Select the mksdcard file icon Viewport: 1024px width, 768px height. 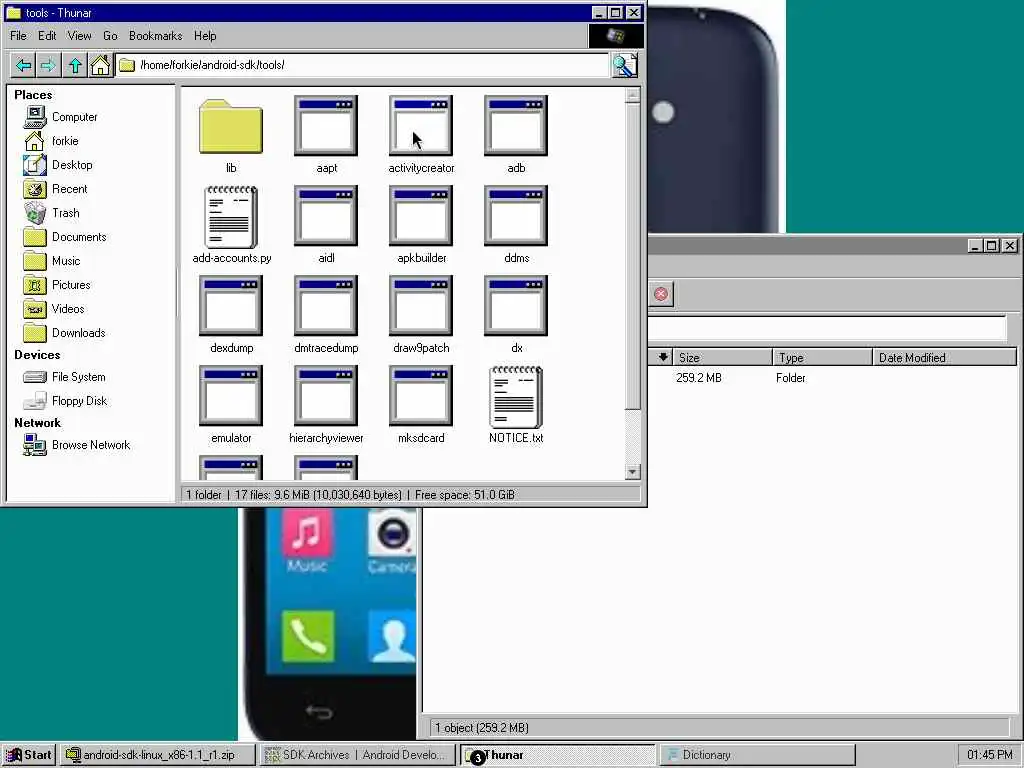tap(421, 396)
